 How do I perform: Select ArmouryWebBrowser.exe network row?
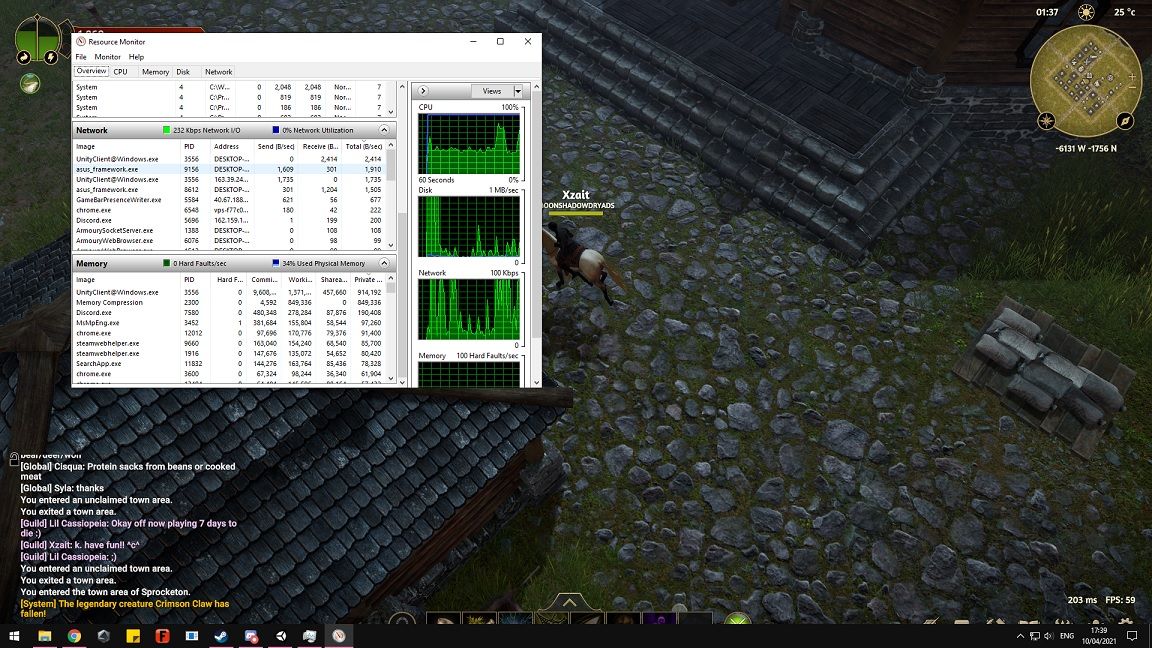click(x=229, y=241)
